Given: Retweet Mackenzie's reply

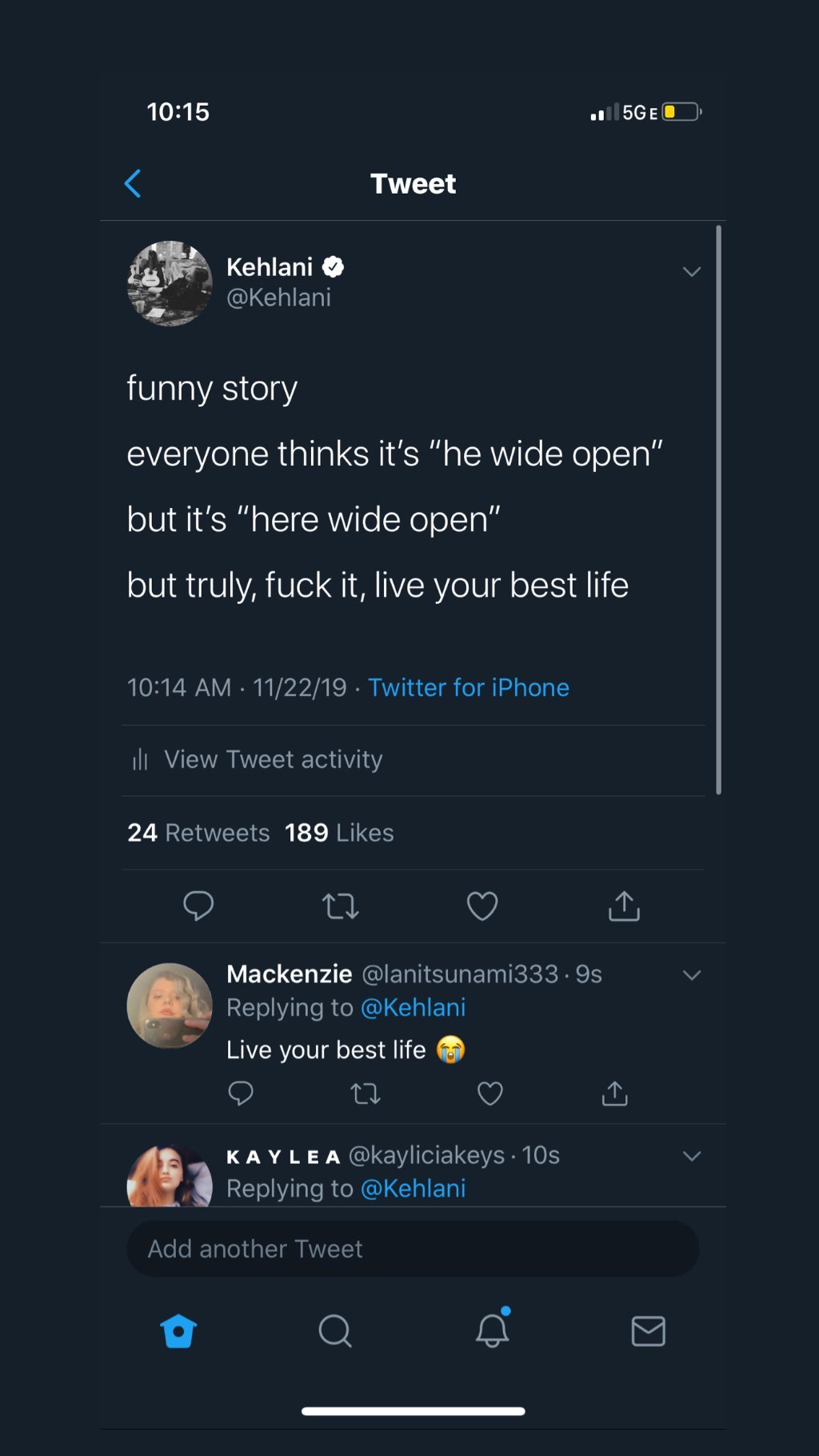Looking at the screenshot, I should 366,1093.
